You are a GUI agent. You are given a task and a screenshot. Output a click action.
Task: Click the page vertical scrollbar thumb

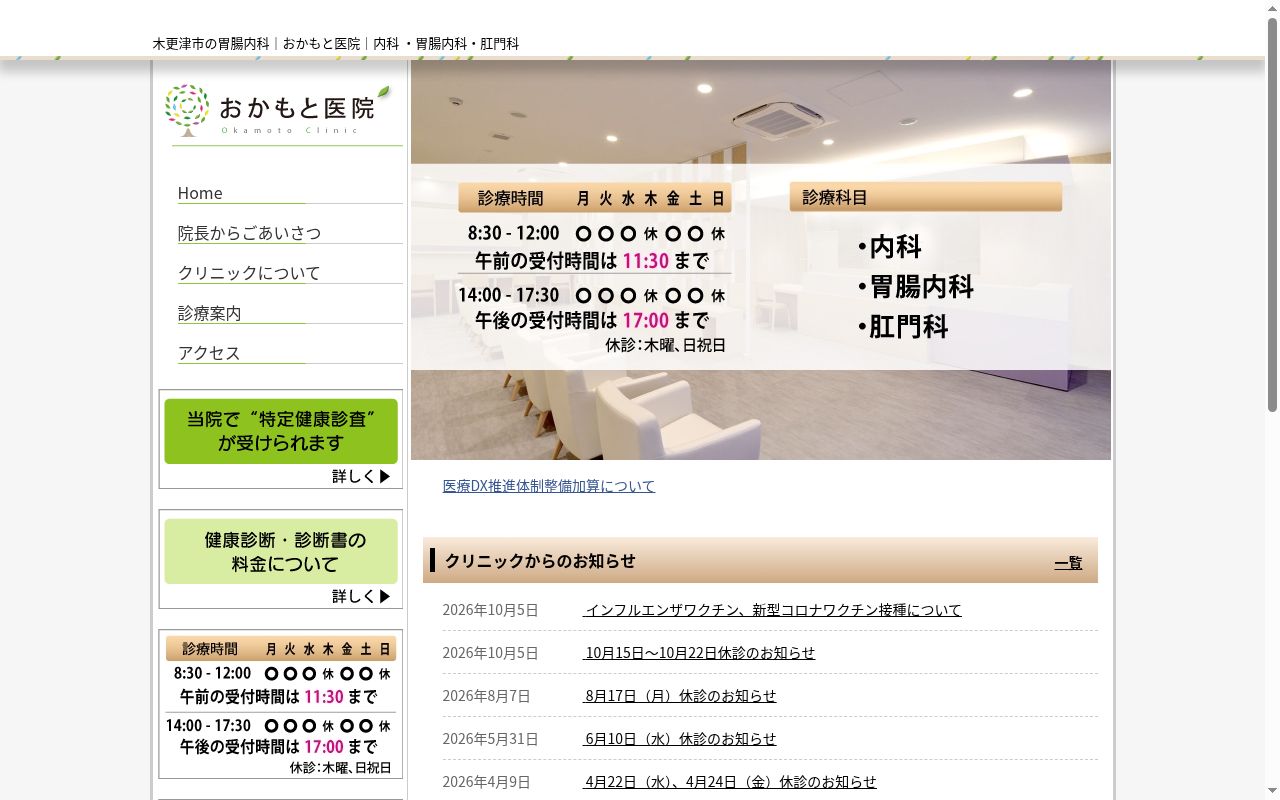pyautogui.click(x=1272, y=215)
